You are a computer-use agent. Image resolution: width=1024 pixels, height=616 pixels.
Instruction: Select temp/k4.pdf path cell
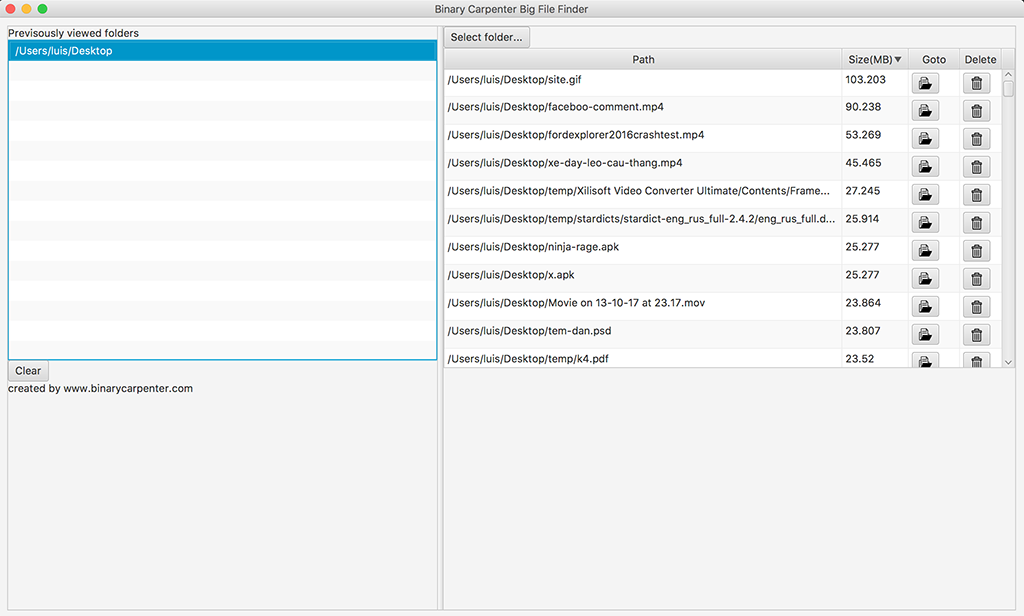click(643, 359)
